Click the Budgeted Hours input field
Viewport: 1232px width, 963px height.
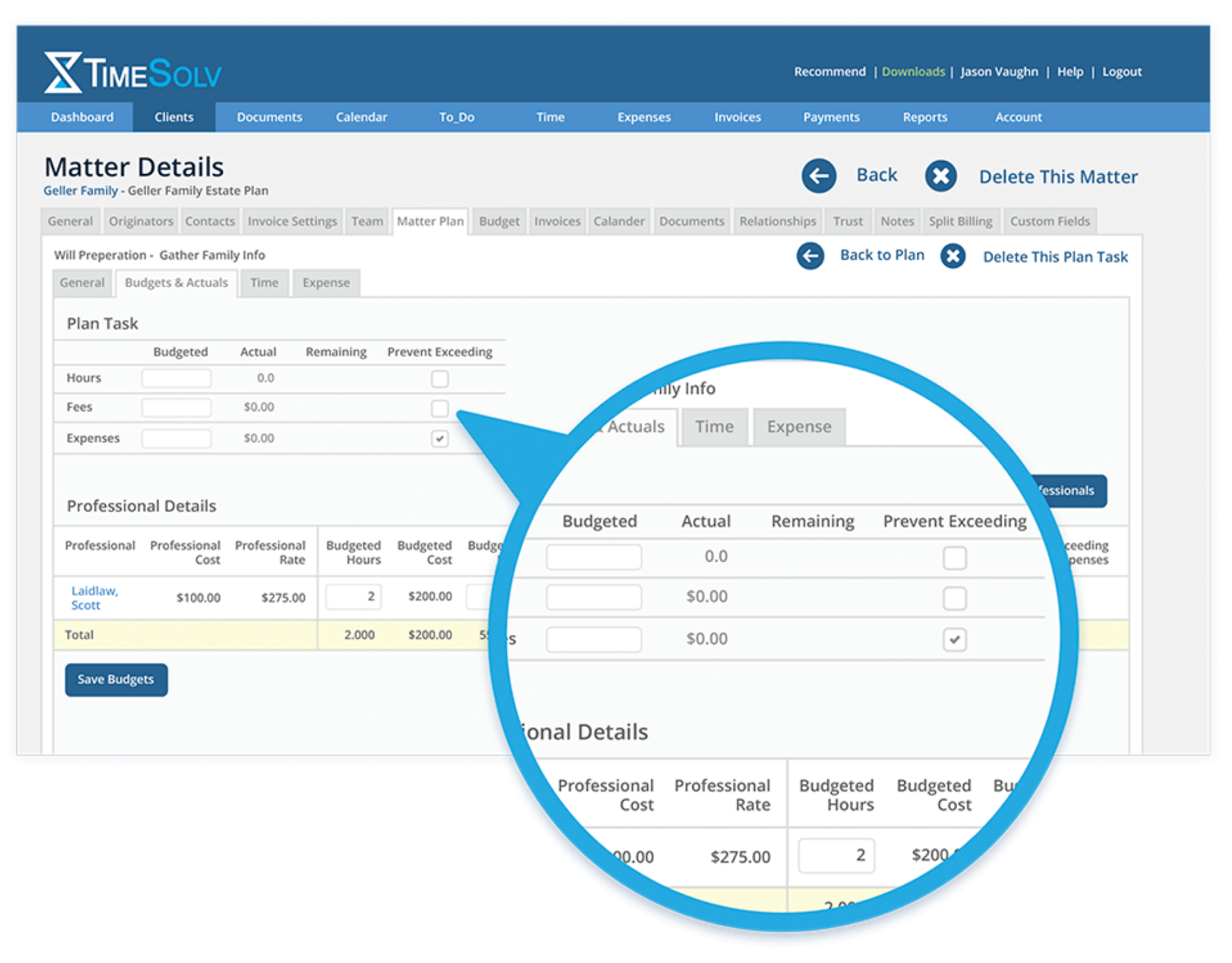point(353,597)
